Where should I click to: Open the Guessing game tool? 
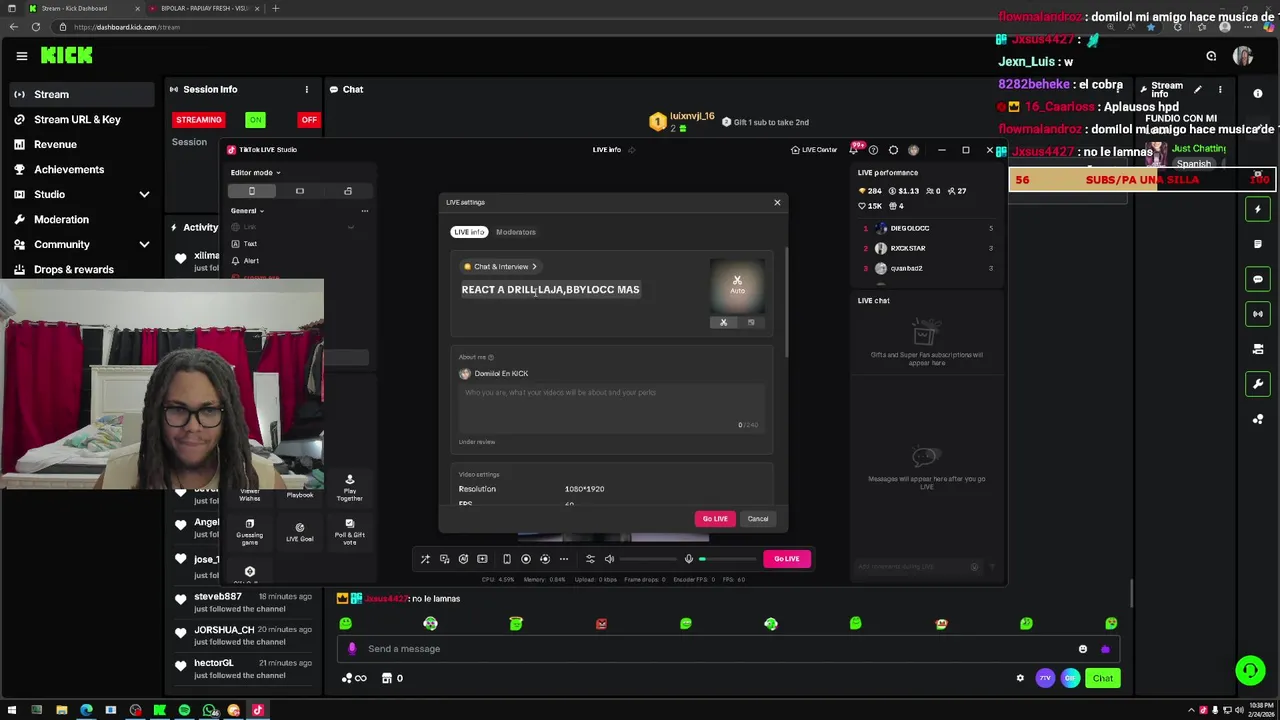[x=250, y=531]
